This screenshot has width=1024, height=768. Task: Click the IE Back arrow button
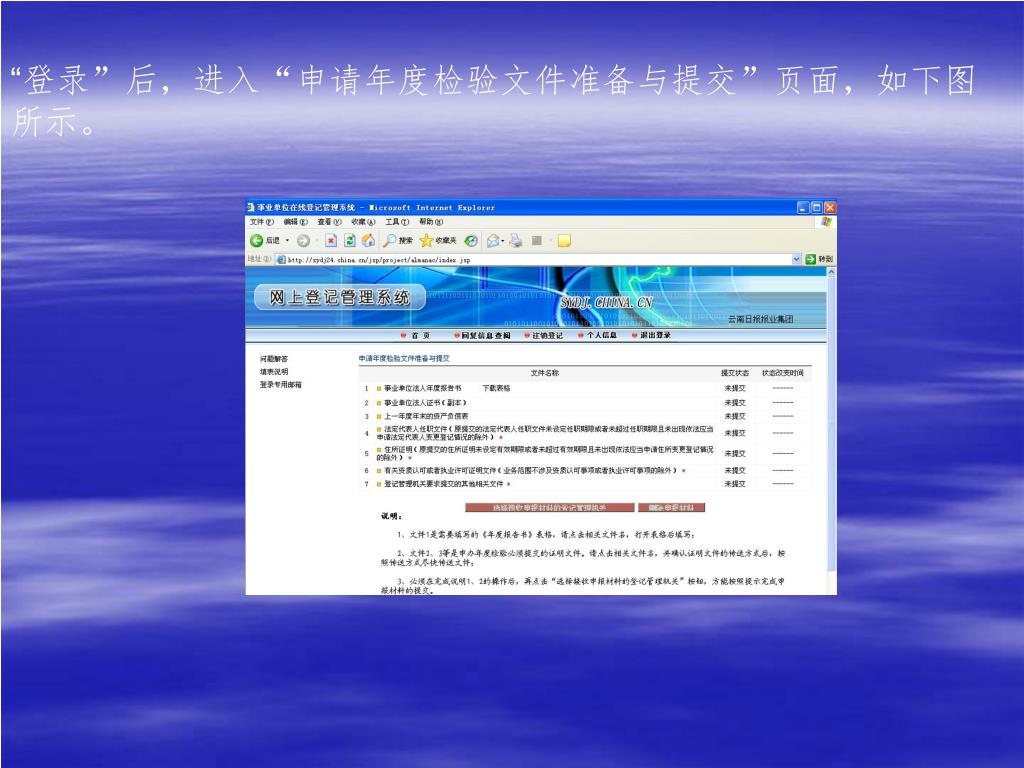click(x=257, y=241)
